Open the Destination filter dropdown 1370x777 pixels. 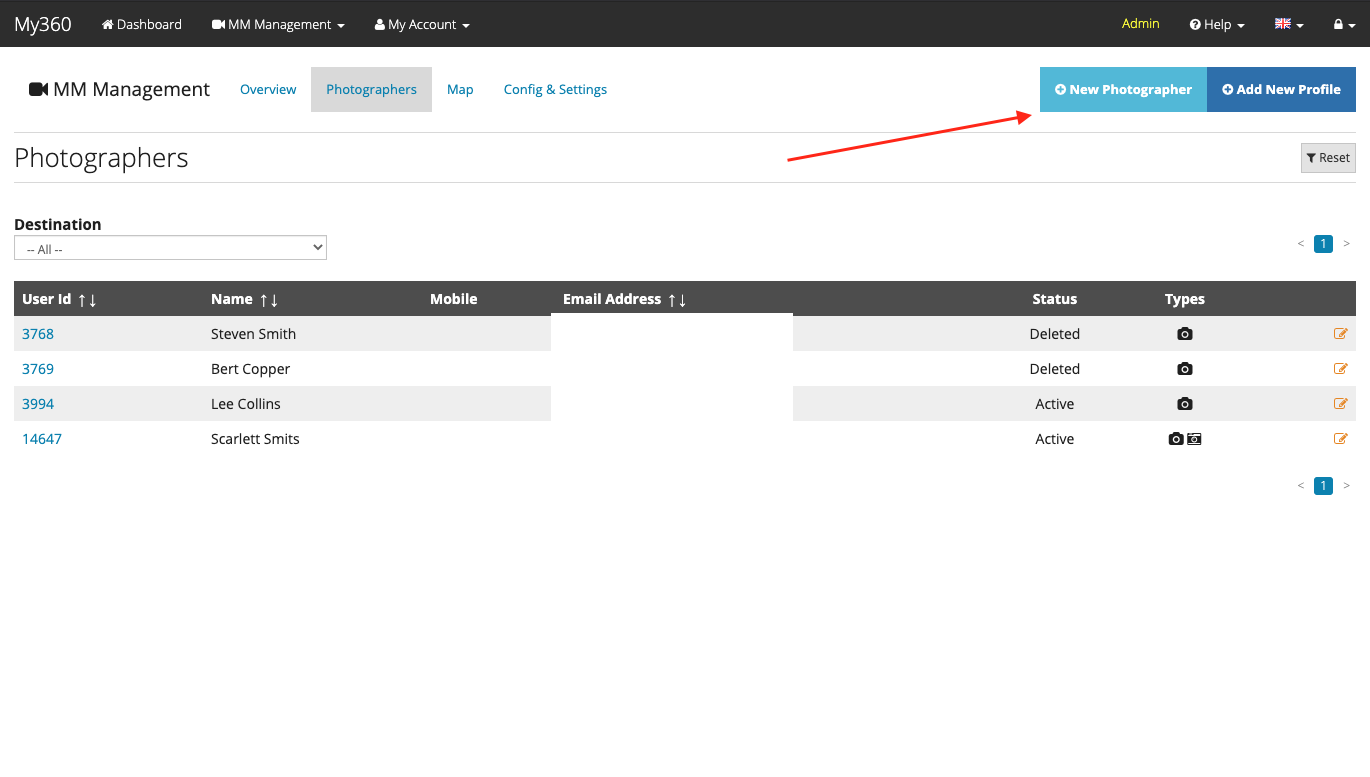[x=170, y=247]
